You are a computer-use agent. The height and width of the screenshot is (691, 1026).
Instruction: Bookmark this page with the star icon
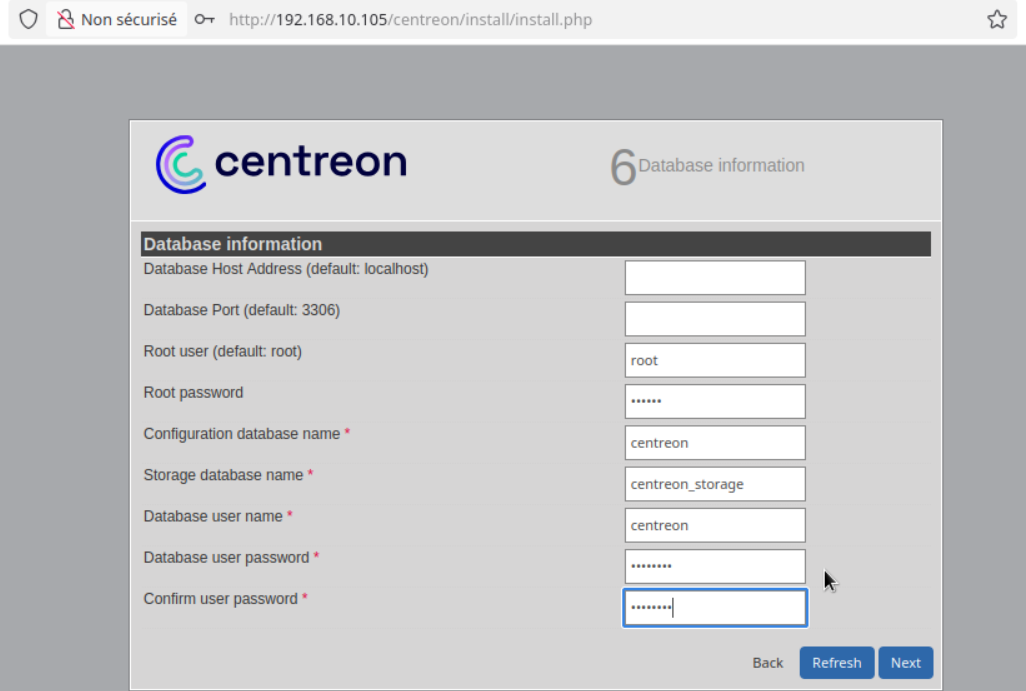pos(996,19)
